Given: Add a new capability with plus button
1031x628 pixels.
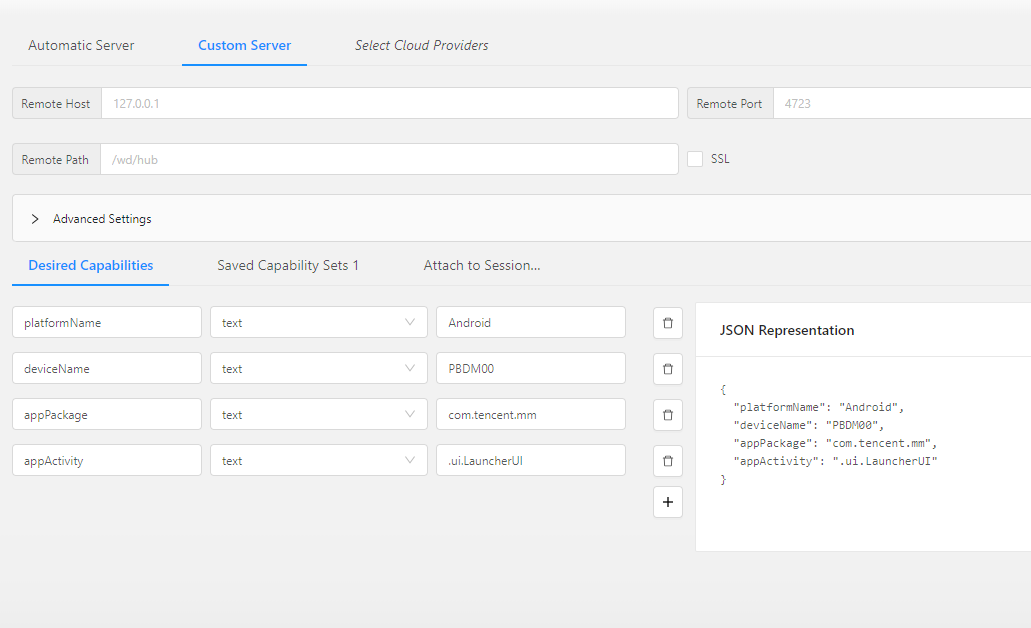Looking at the screenshot, I should click(x=668, y=502).
